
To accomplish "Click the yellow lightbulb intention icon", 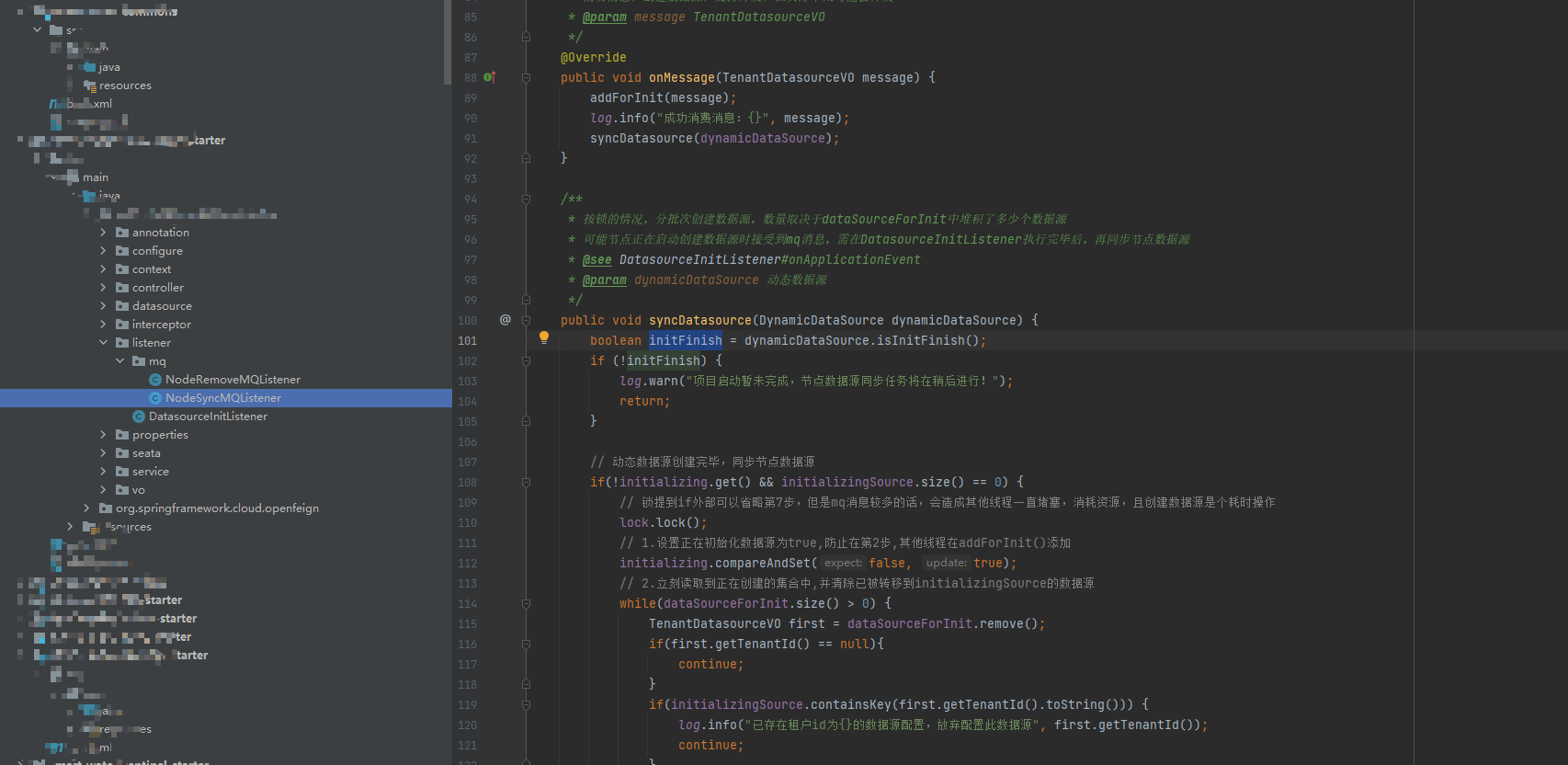I will coord(544,338).
